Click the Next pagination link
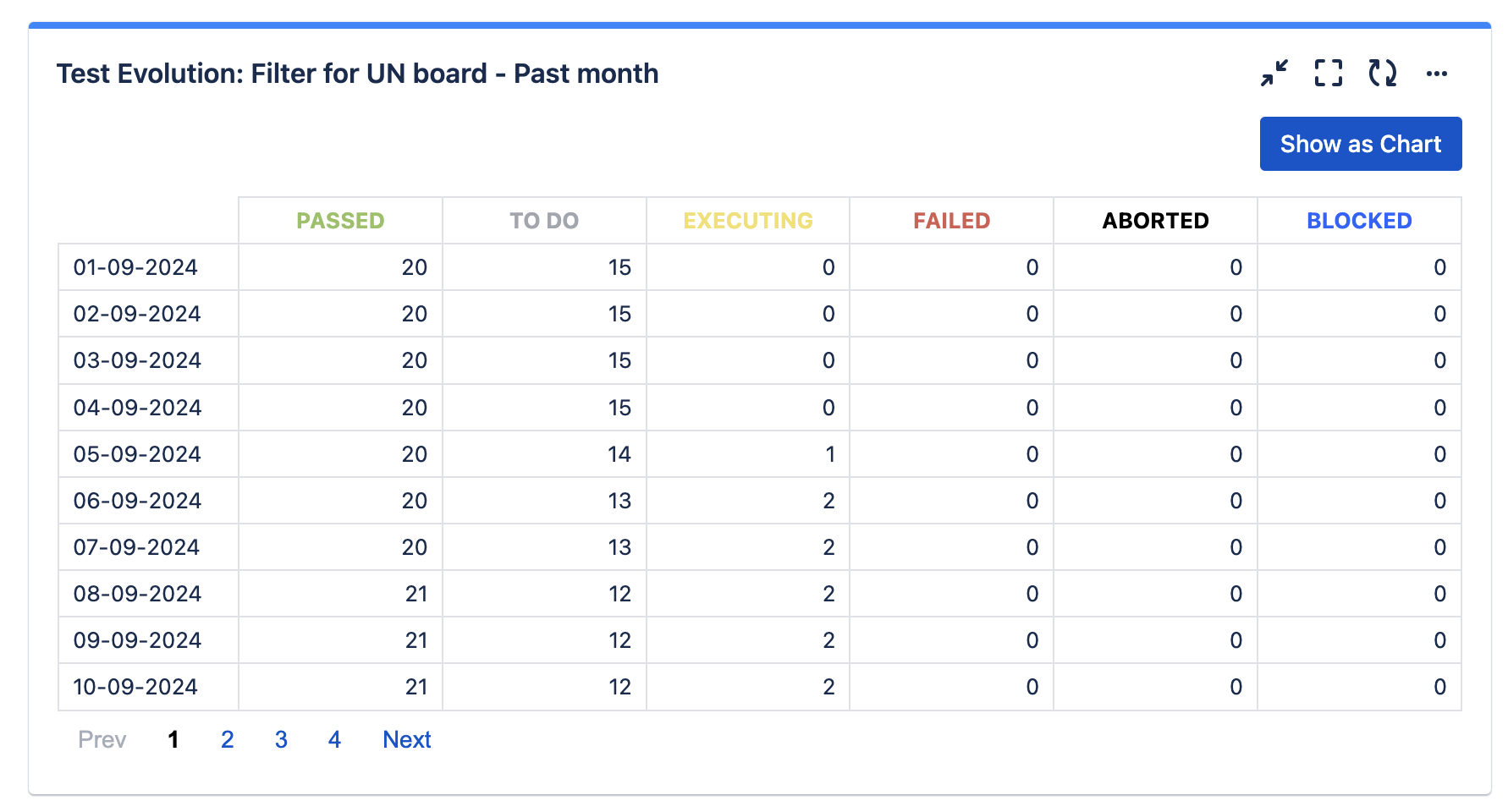 coord(407,739)
